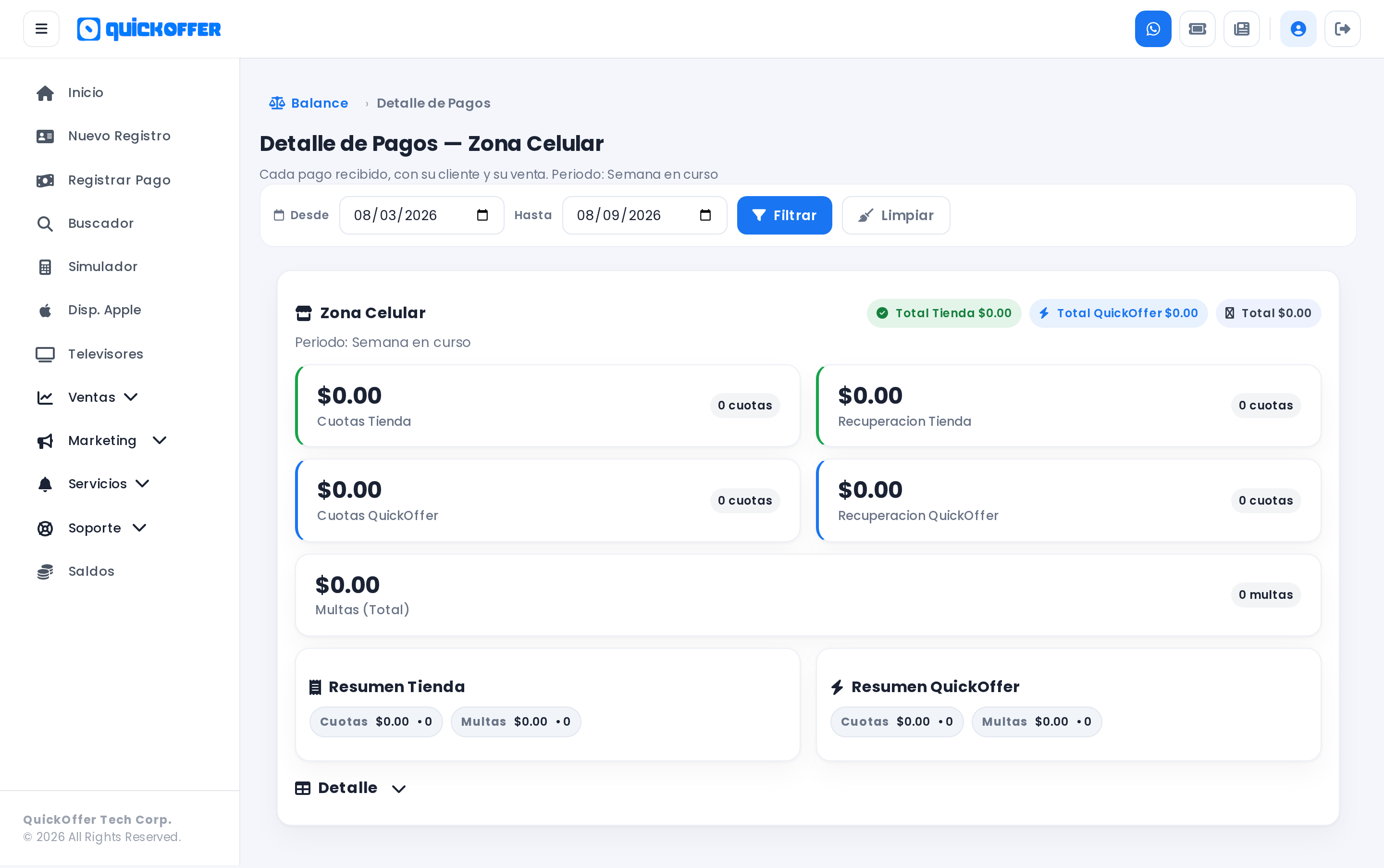Click the Apple logo icon
Image resolution: width=1384 pixels, height=868 pixels.
45,310
